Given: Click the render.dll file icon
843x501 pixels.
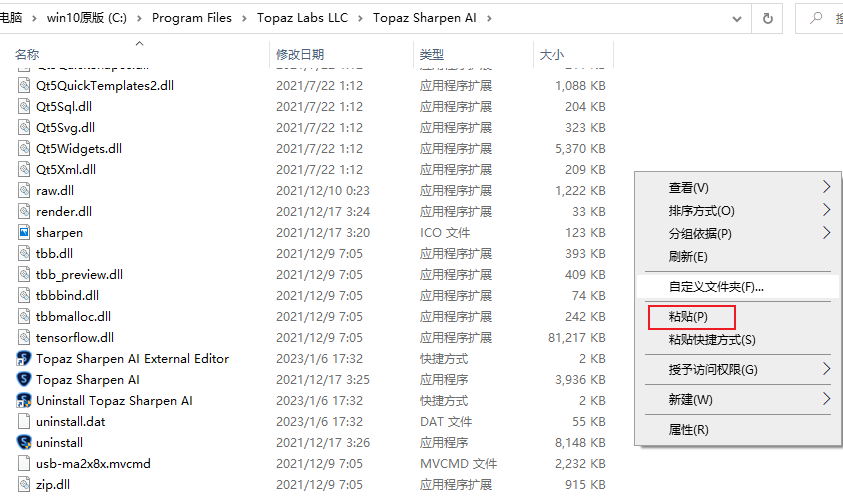Looking at the screenshot, I should (x=24, y=211).
